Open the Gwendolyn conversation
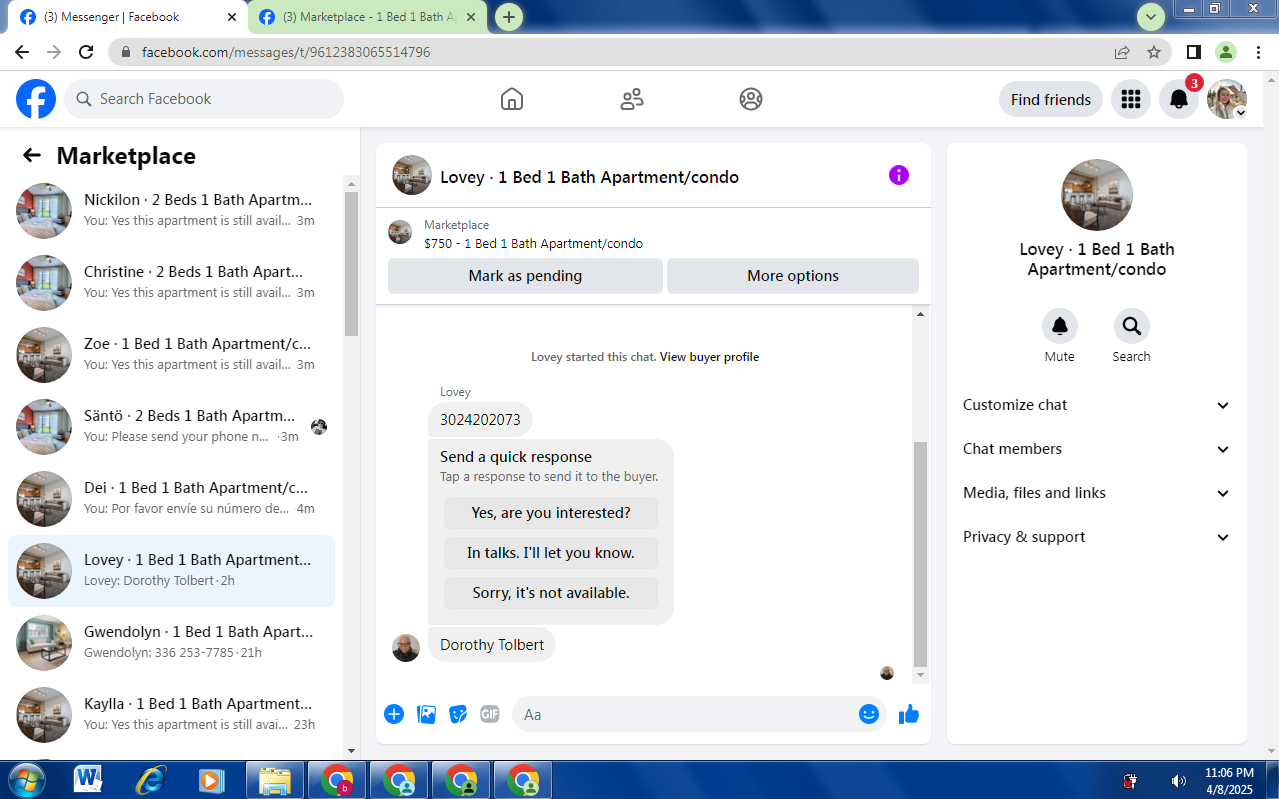This screenshot has width=1279, height=799. point(172,642)
